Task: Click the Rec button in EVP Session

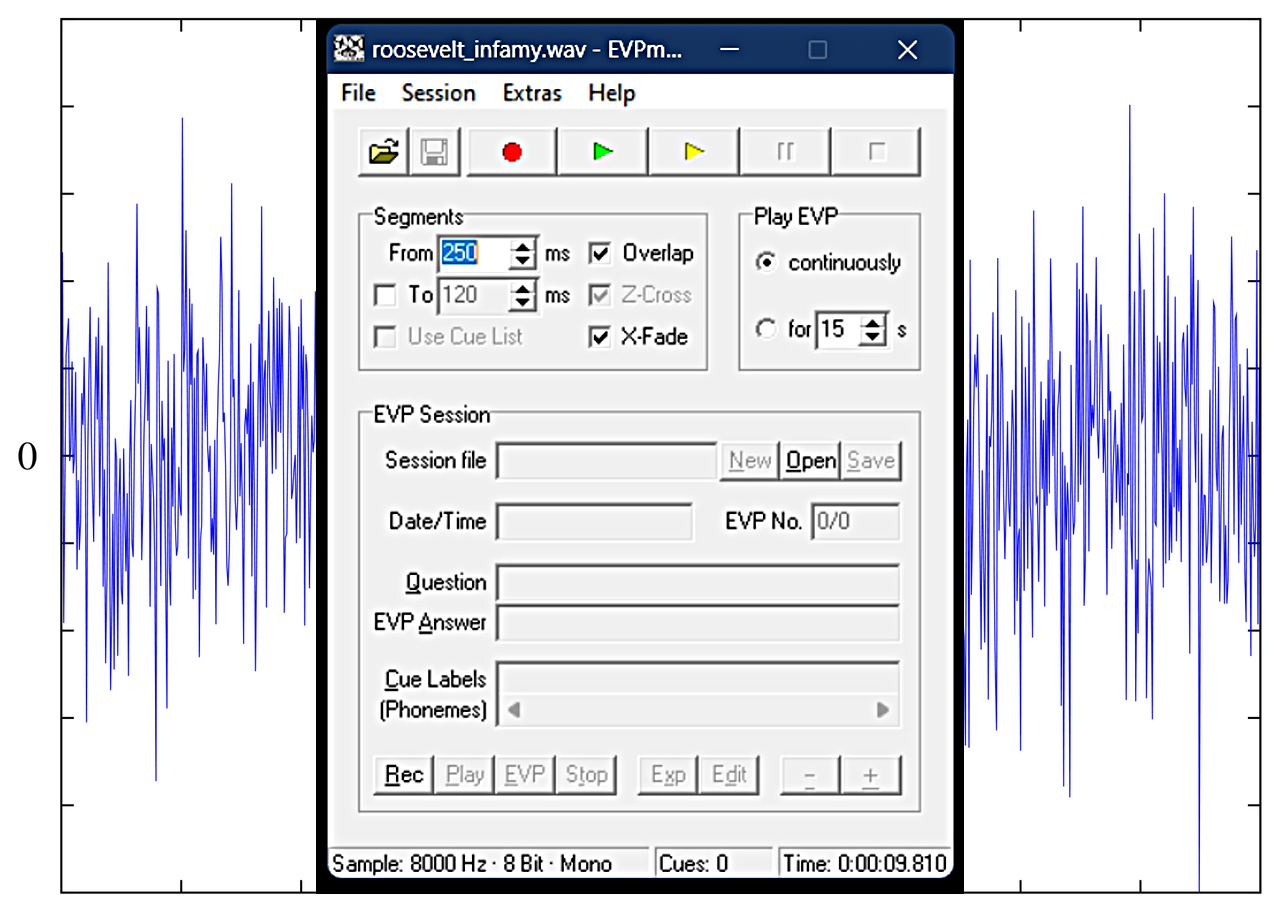Action: (404, 775)
